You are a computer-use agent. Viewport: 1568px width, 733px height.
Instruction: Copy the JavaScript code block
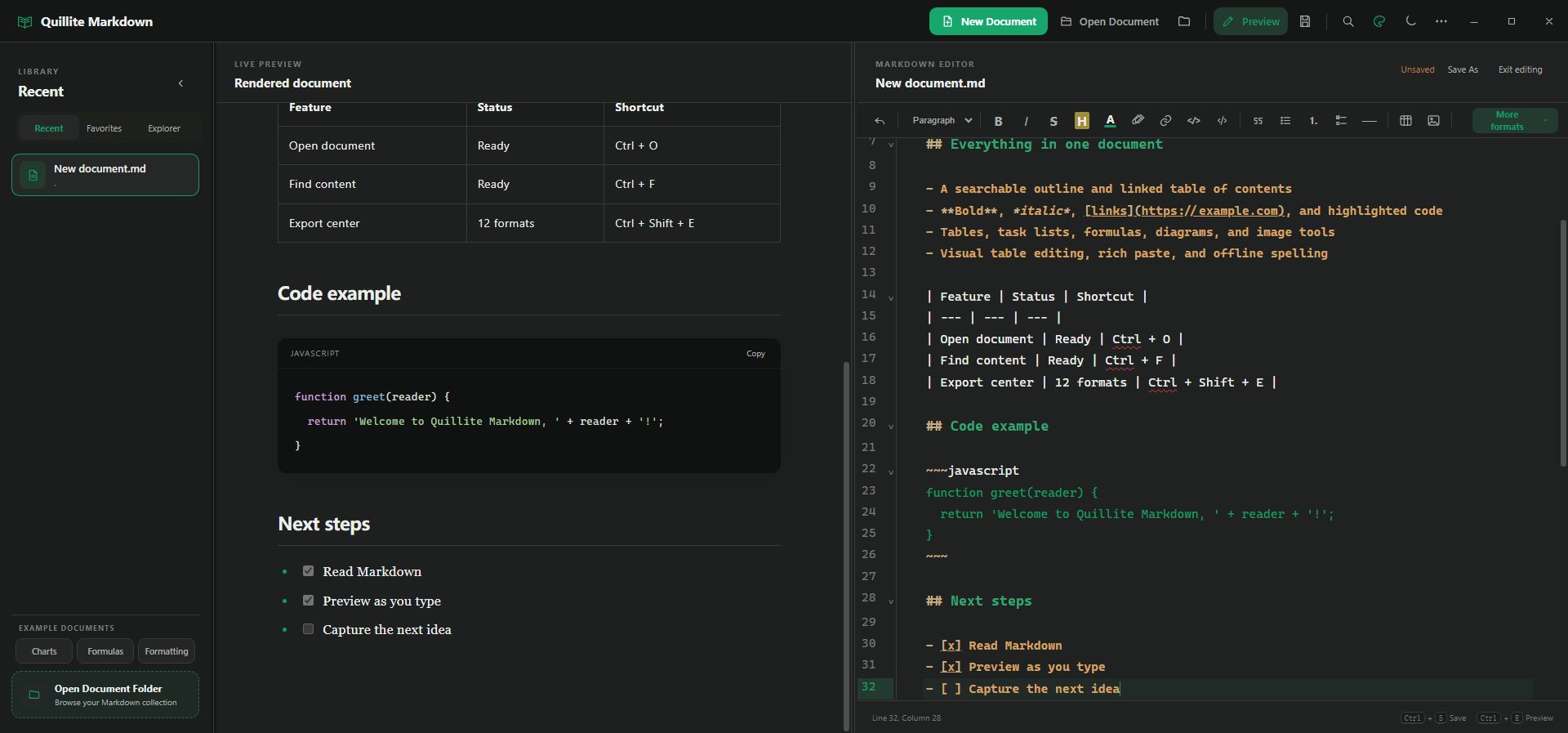tap(755, 354)
